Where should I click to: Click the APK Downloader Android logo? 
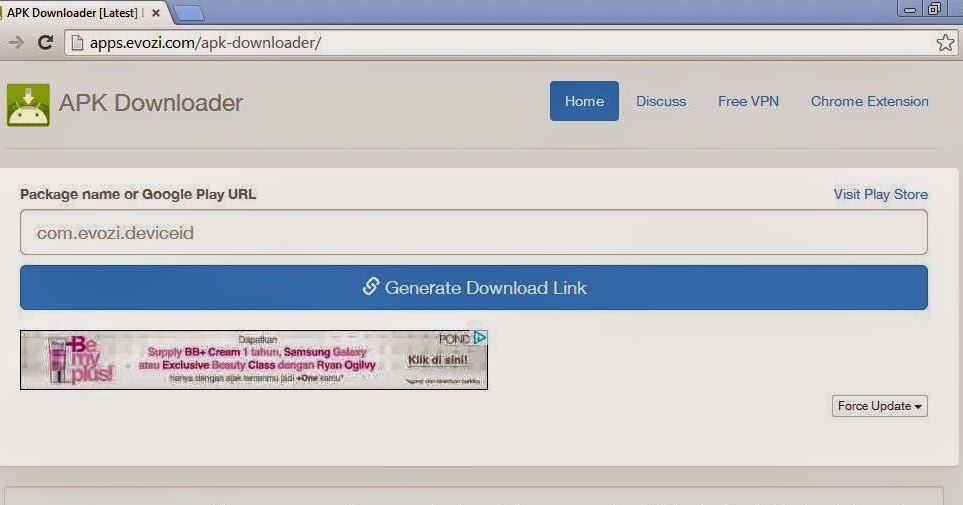click(x=28, y=105)
